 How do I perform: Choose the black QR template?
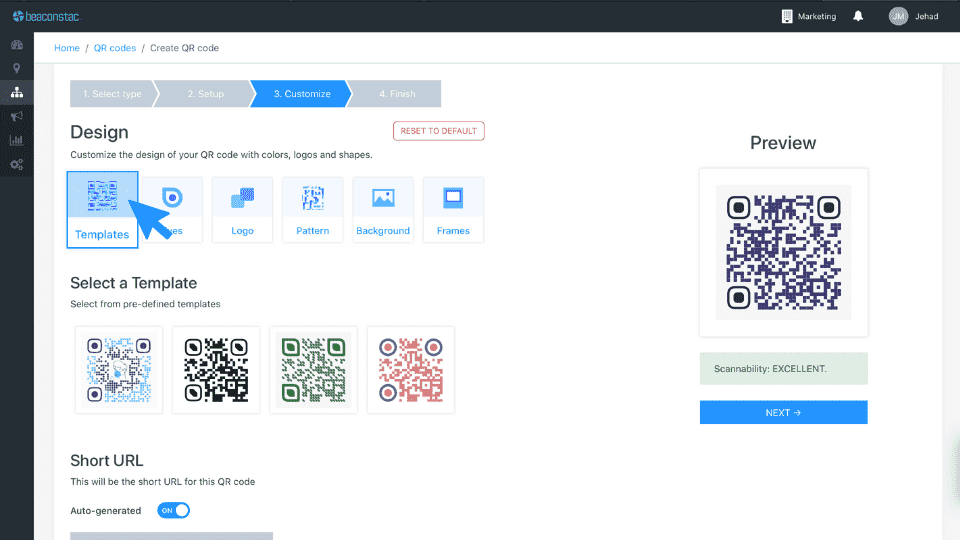(x=216, y=370)
